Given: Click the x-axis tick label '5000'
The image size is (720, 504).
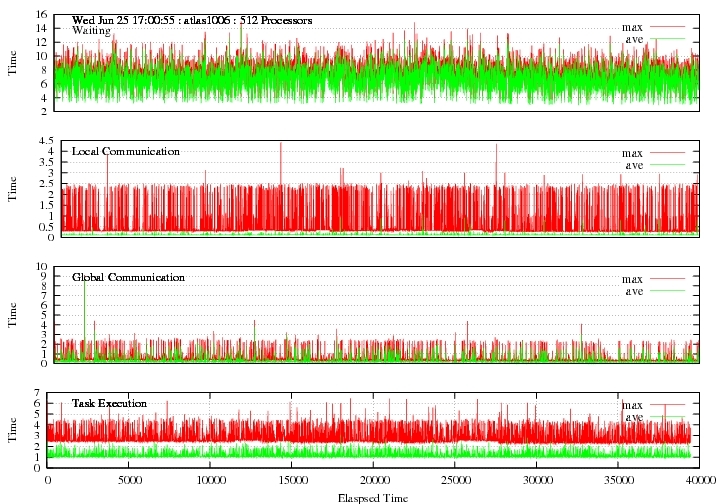Looking at the screenshot, I should click(x=130, y=480).
